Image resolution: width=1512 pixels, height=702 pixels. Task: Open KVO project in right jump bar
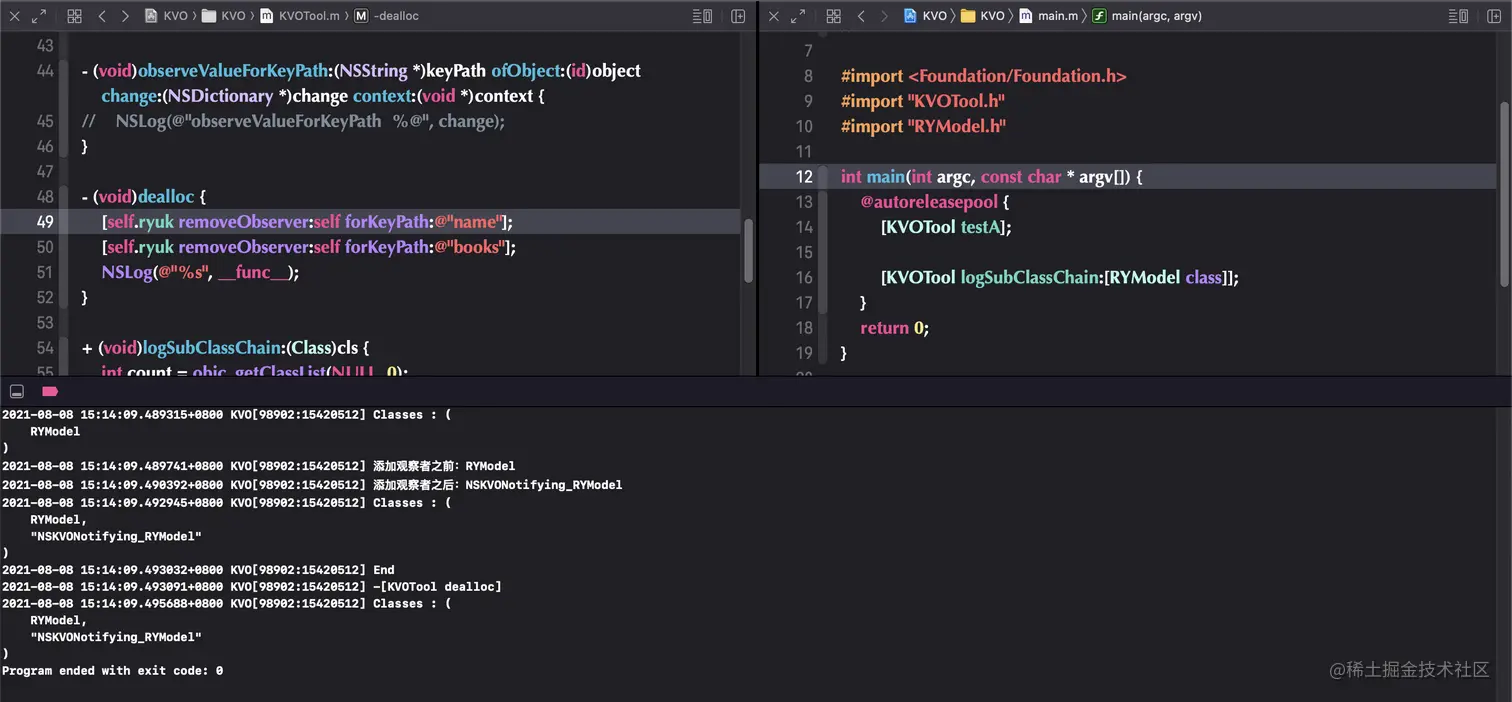[925, 16]
